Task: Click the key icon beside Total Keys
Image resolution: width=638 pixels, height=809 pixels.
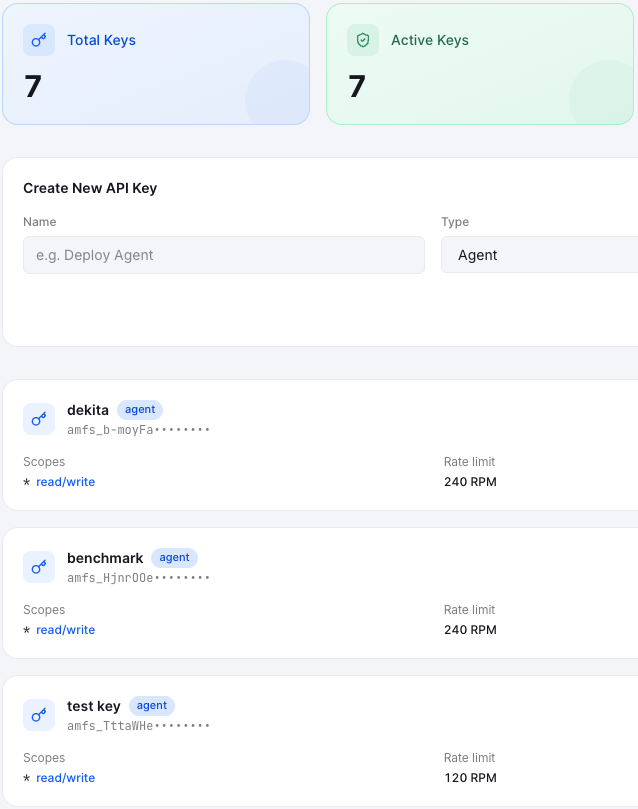Action: [x=39, y=40]
